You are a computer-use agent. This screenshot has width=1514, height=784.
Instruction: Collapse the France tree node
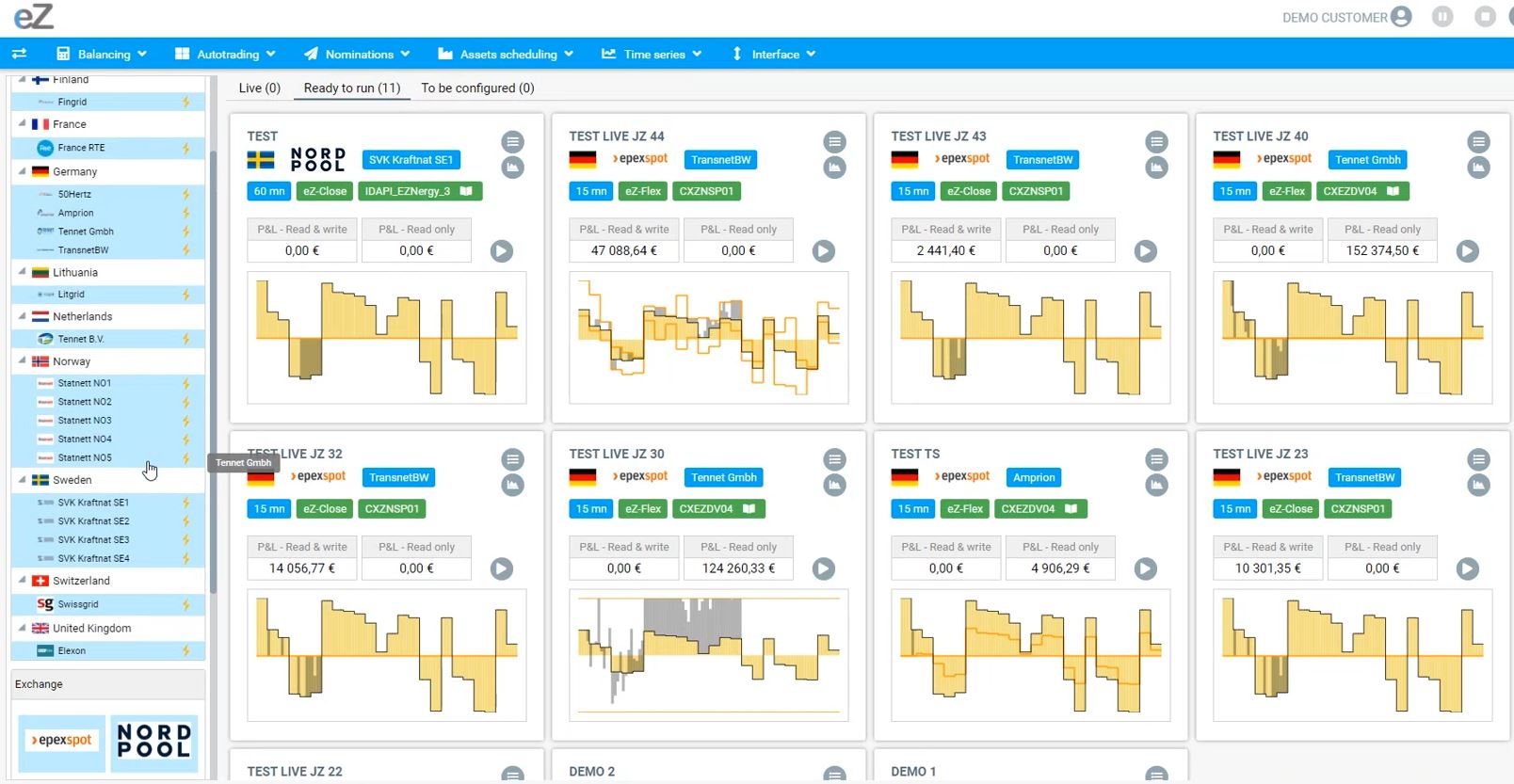pyautogui.click(x=22, y=123)
